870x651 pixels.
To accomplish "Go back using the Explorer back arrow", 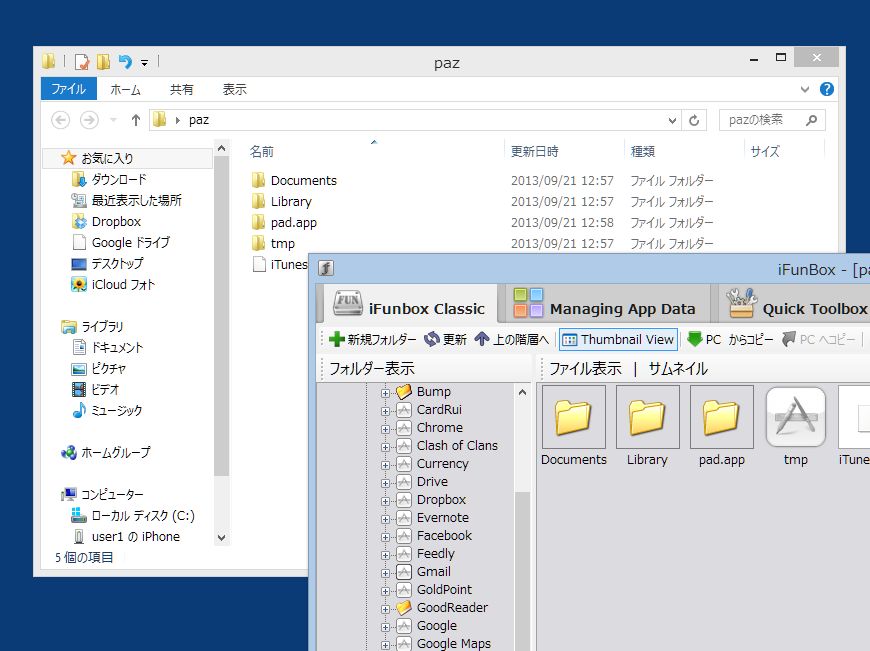I will click(x=60, y=120).
